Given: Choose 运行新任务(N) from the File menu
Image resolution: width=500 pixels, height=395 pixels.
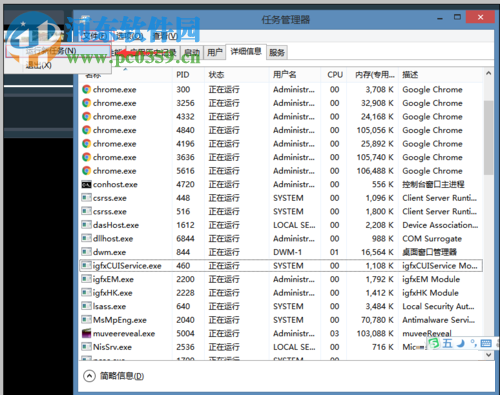Looking at the screenshot, I should [58, 51].
